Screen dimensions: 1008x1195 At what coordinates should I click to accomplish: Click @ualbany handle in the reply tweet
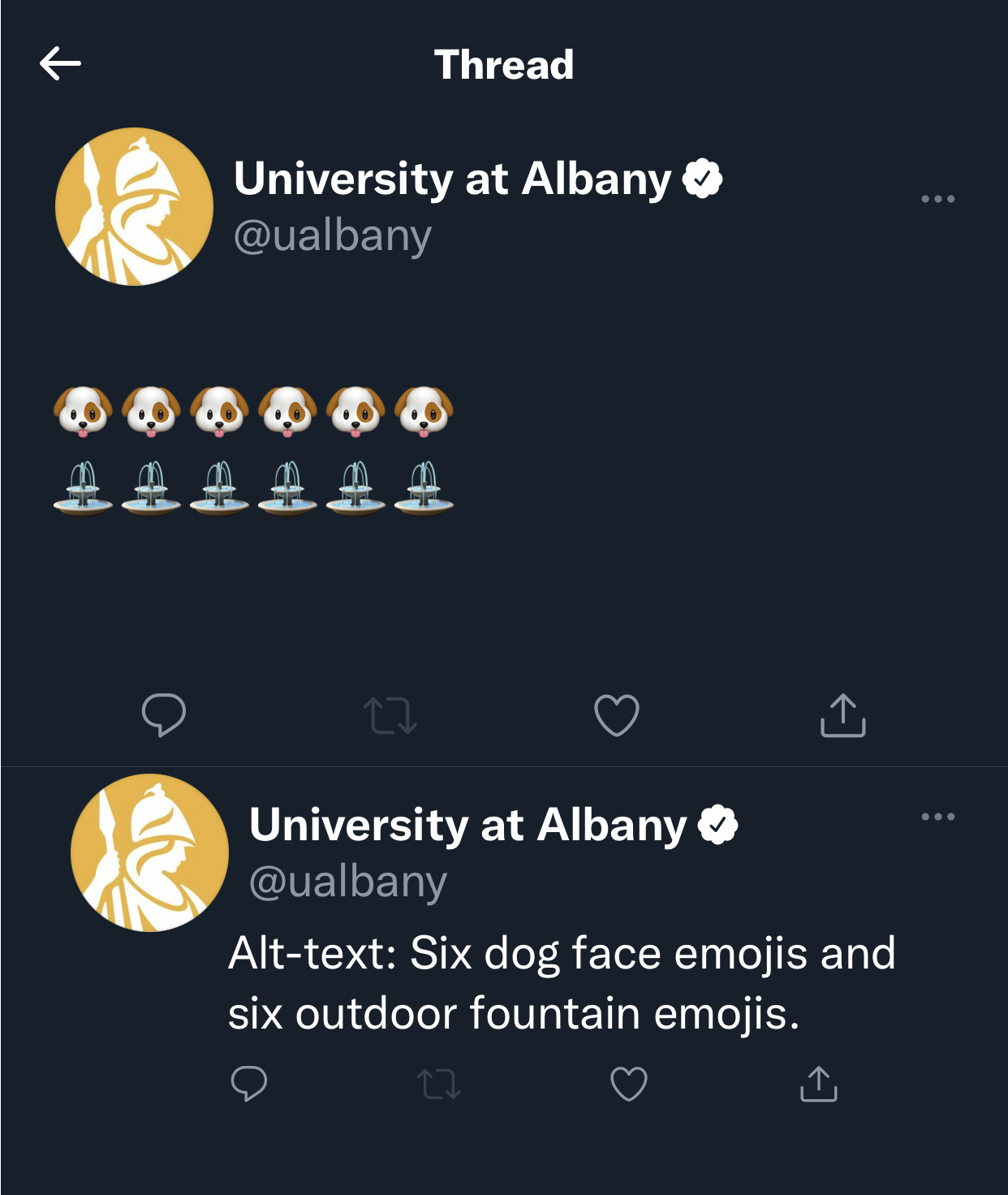(348, 882)
